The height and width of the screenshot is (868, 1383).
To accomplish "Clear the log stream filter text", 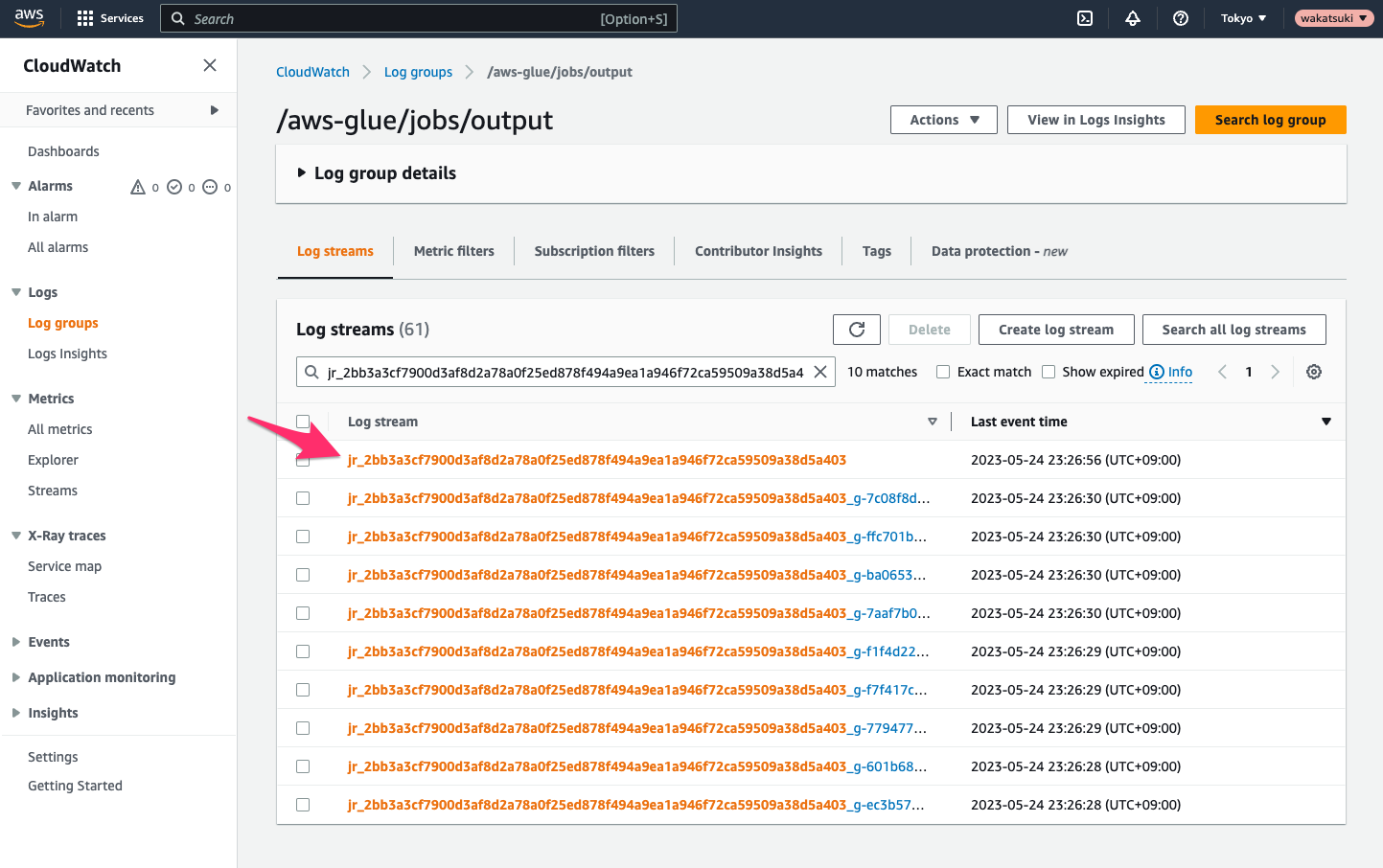I will tap(820, 372).
